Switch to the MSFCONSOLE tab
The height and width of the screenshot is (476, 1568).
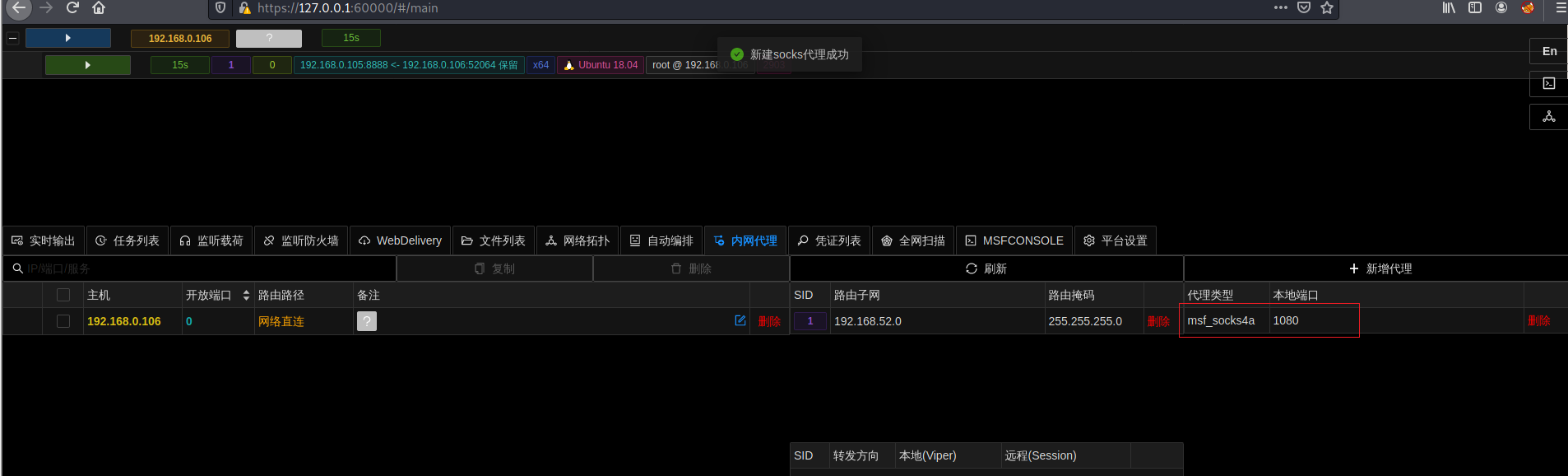(1014, 240)
